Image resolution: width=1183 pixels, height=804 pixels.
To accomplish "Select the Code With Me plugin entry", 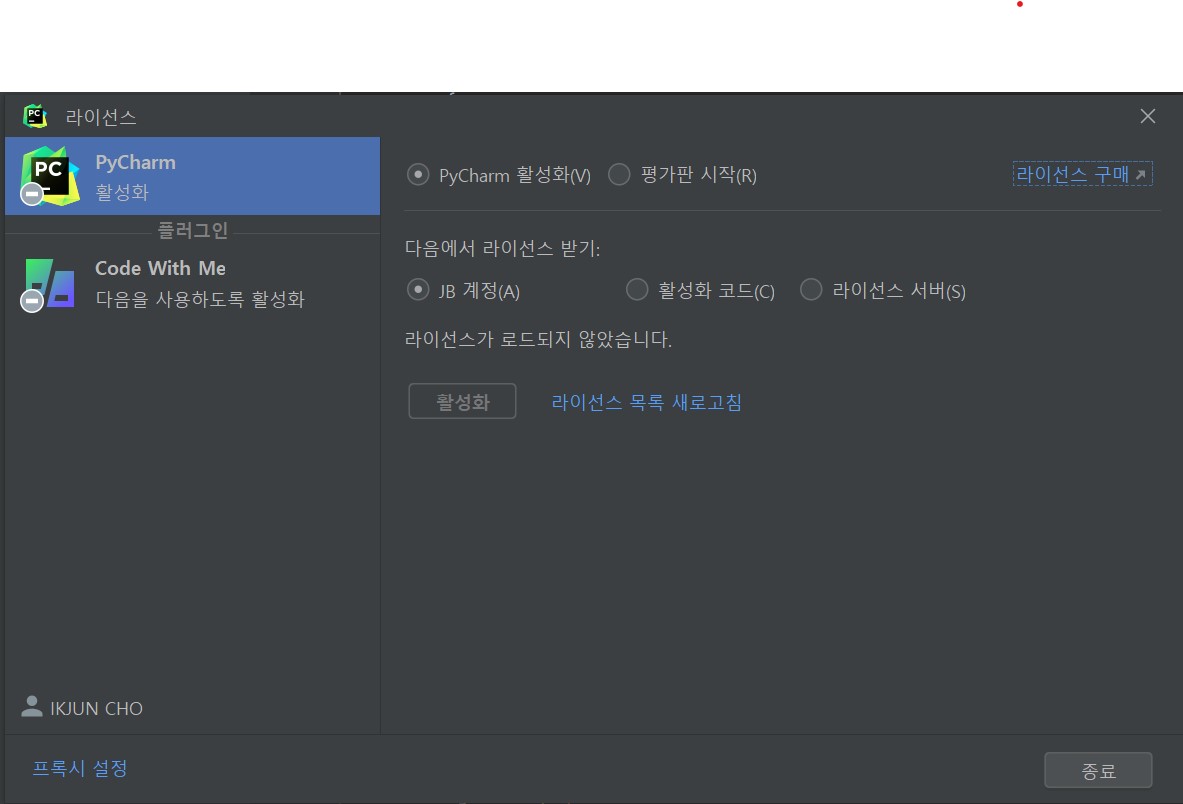I will (192, 284).
